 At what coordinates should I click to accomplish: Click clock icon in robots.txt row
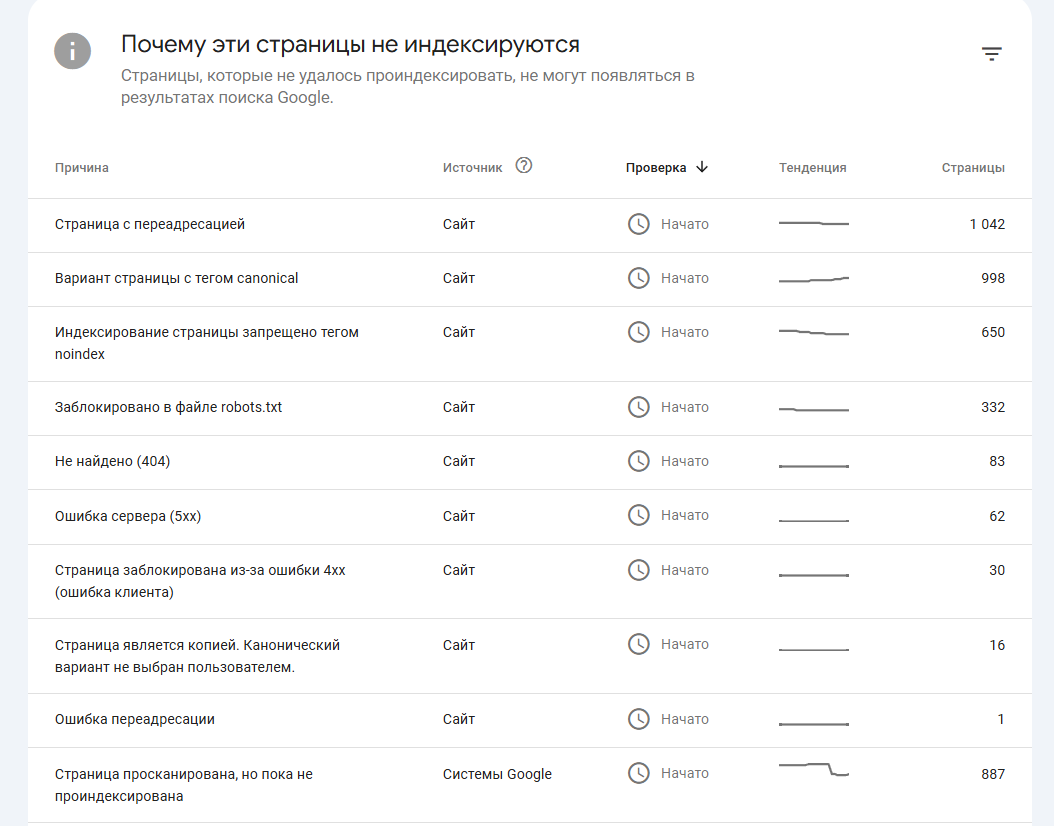638,407
